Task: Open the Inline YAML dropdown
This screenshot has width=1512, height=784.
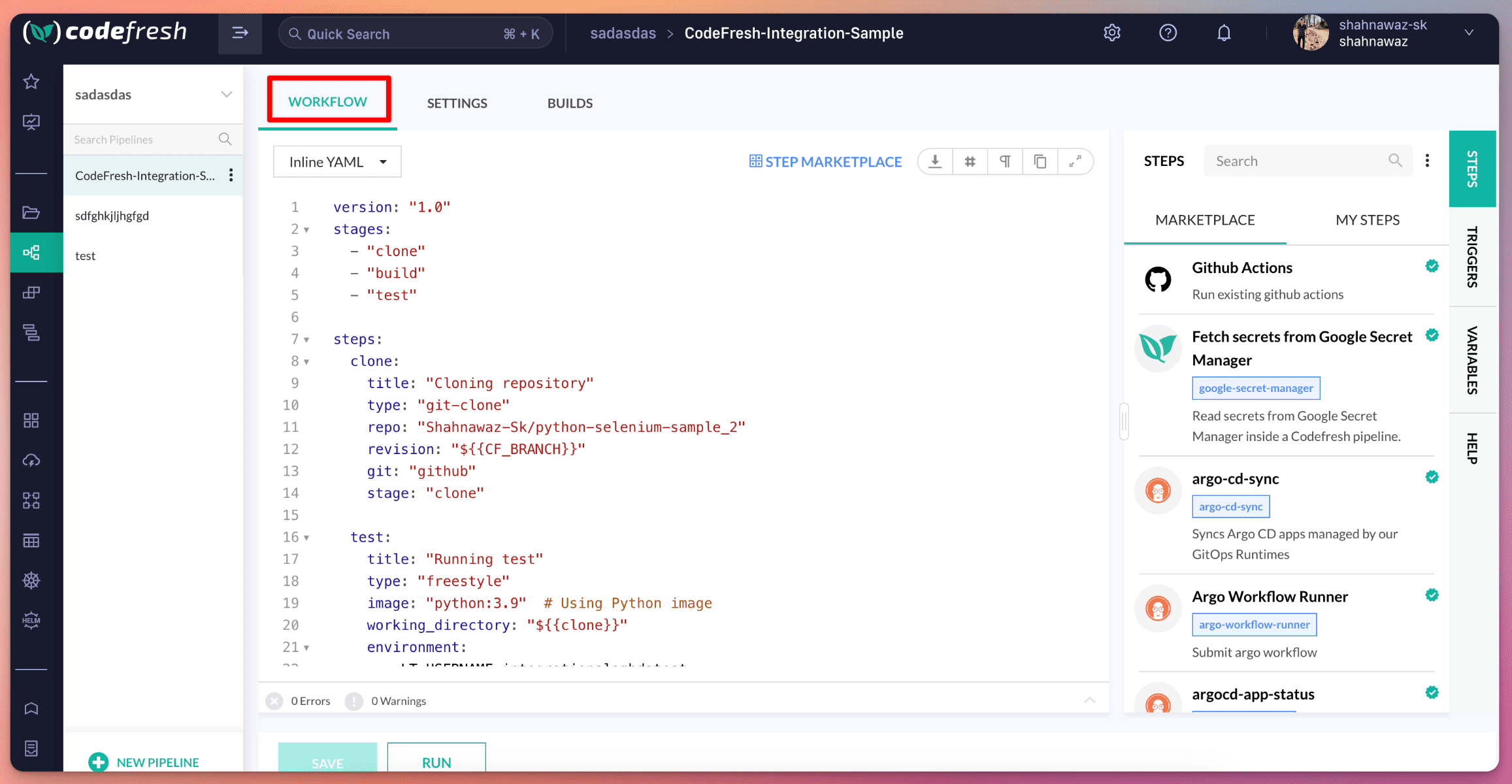Action: pyautogui.click(x=337, y=161)
